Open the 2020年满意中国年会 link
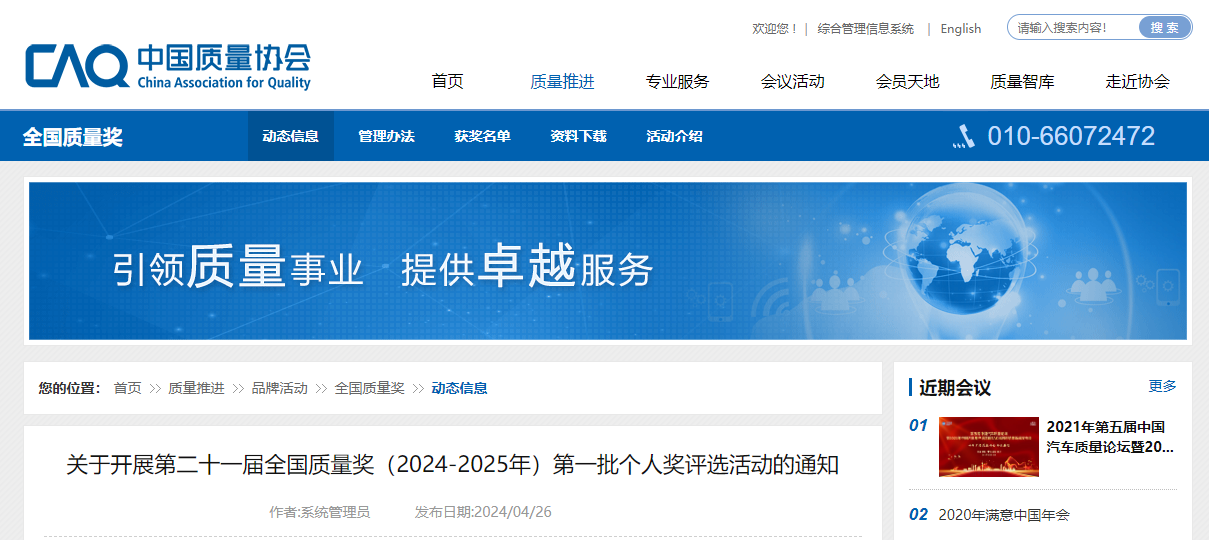 (1004, 515)
